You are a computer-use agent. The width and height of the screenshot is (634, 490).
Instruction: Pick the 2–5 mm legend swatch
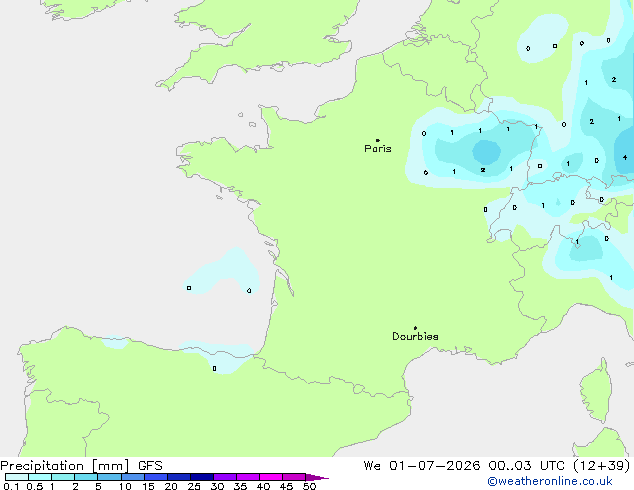[x=86, y=477]
